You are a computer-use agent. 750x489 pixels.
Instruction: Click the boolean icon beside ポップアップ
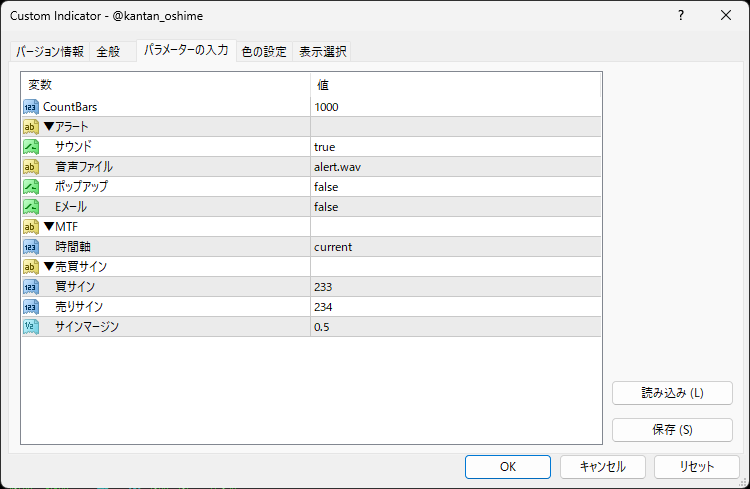(x=31, y=187)
